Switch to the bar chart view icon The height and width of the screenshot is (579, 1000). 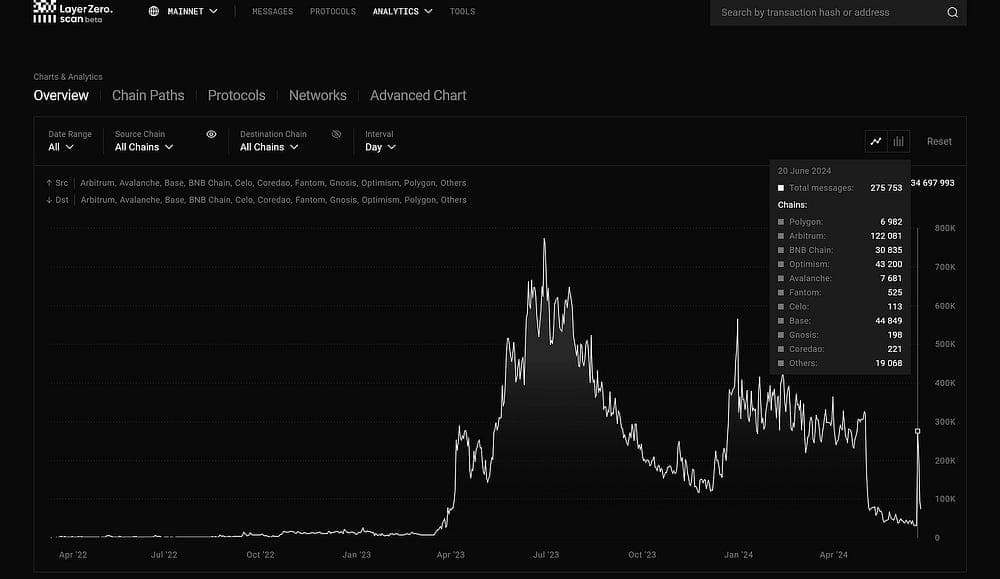tap(899, 142)
